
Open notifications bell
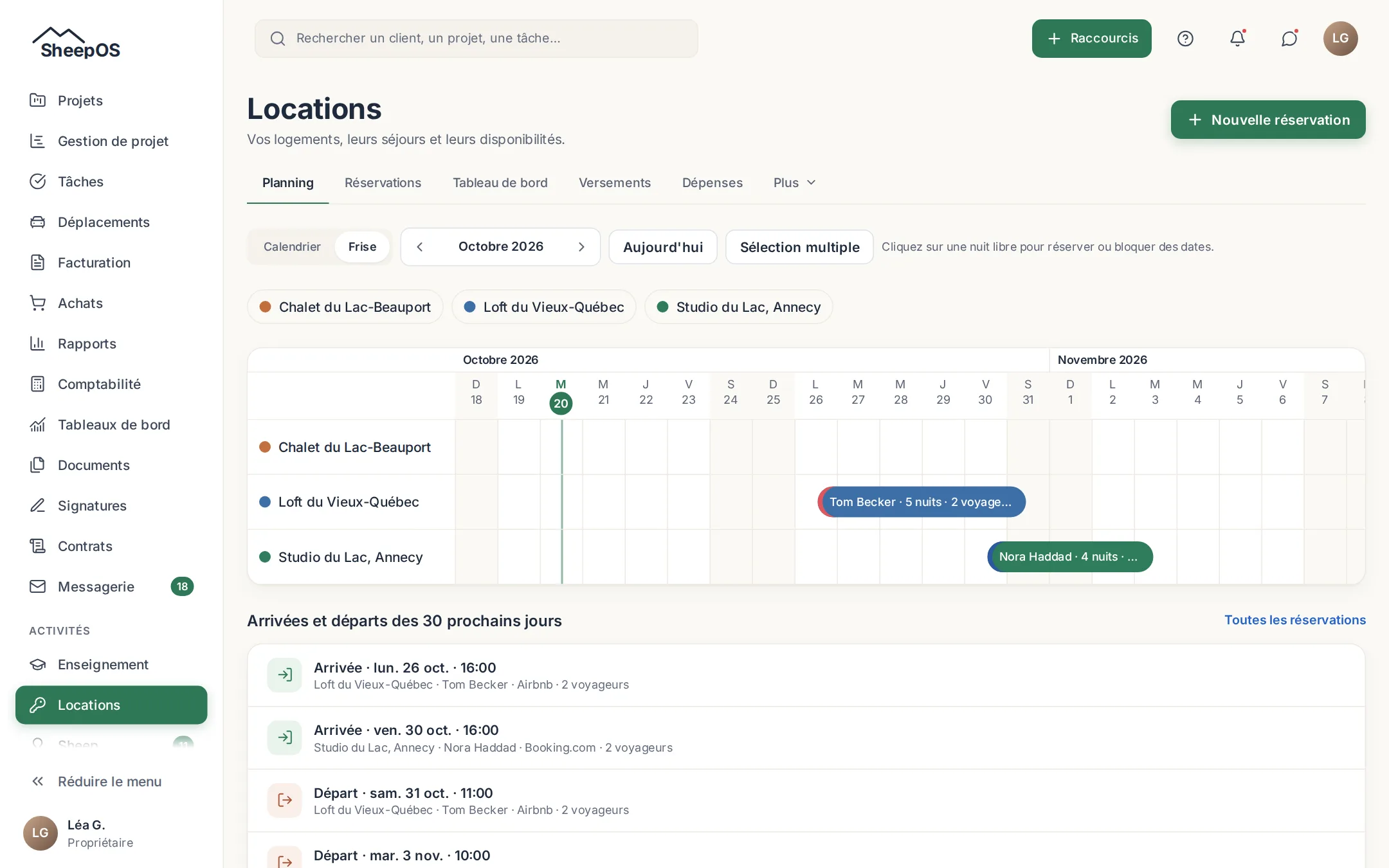pos(1237,39)
